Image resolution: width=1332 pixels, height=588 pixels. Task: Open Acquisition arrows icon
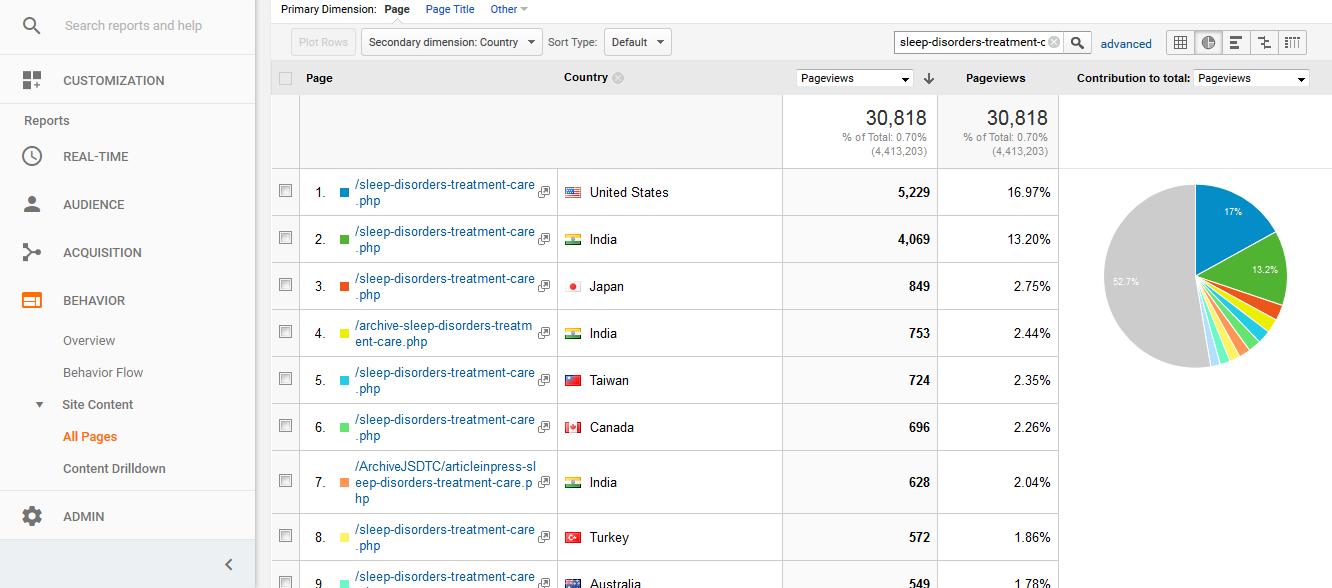click(32, 252)
